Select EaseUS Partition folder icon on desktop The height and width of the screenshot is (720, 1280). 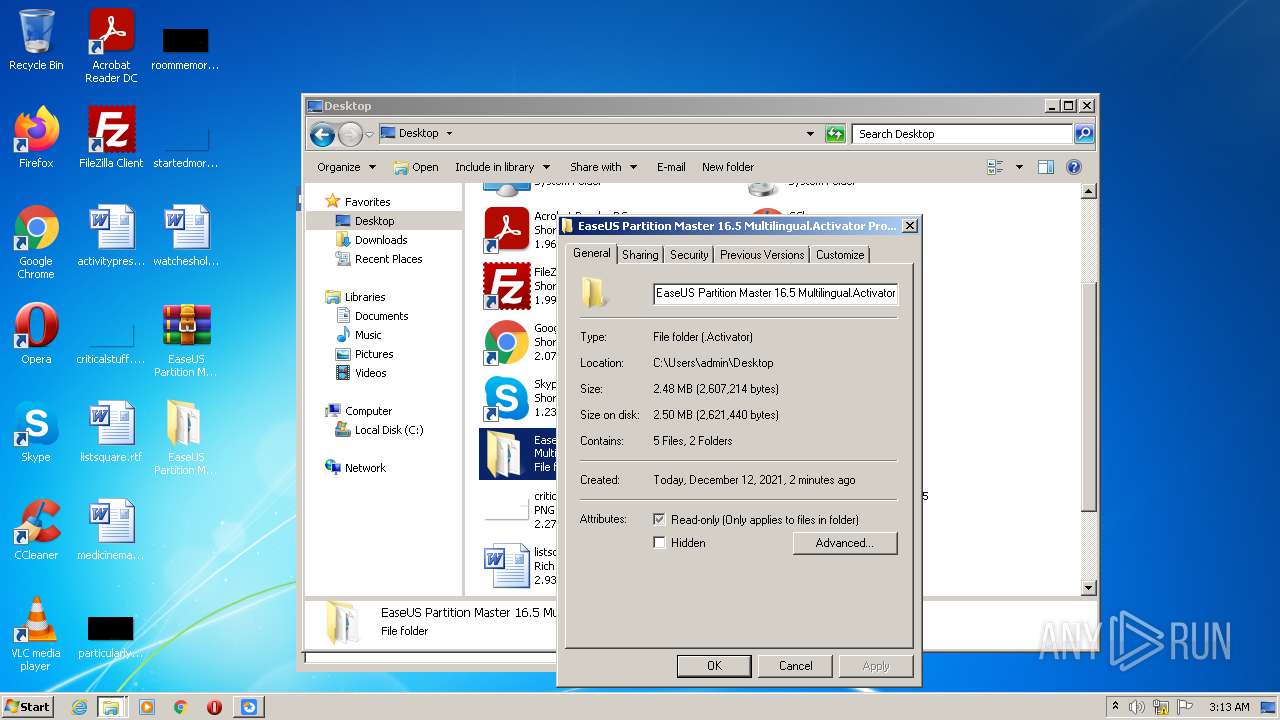(186, 438)
